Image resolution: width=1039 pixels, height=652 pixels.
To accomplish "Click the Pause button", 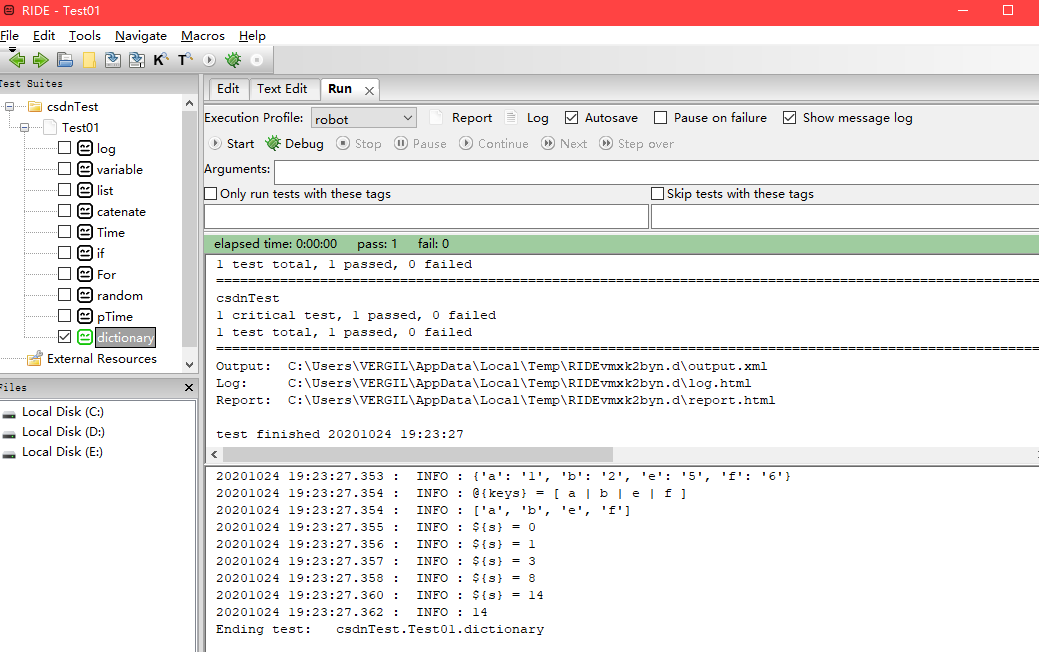I will [420, 144].
